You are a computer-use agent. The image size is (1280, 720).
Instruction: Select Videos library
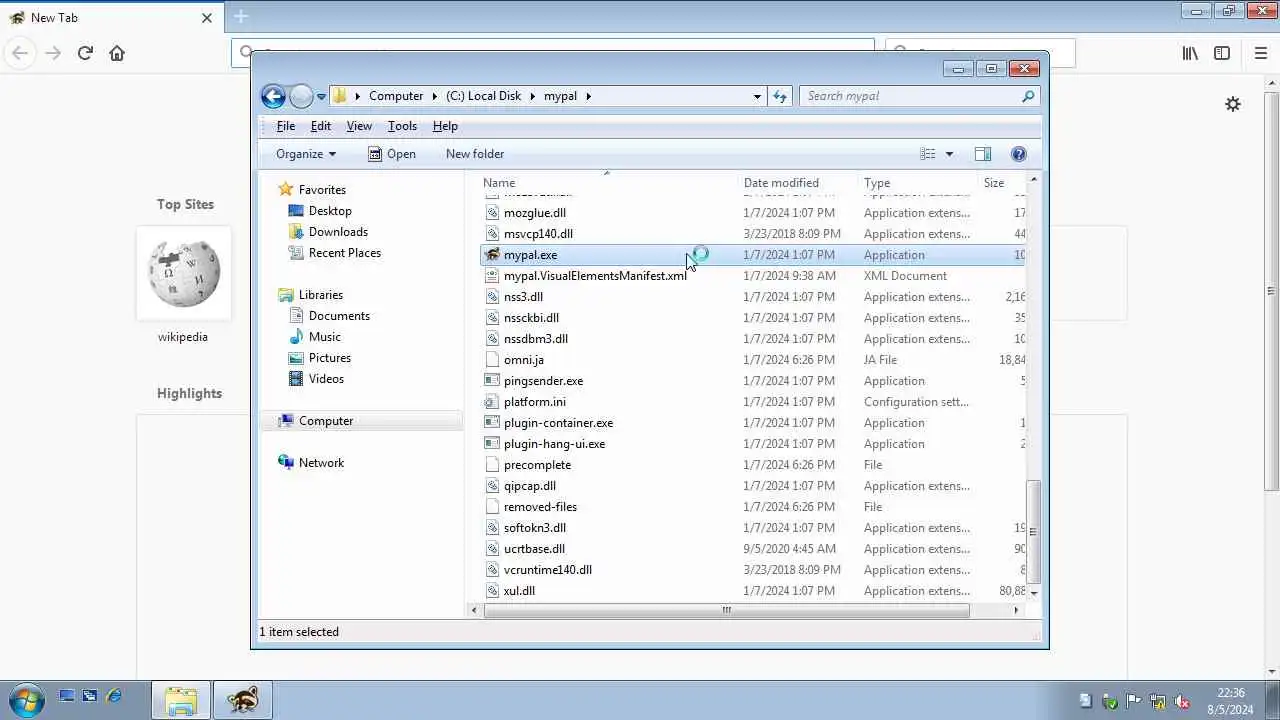click(326, 379)
